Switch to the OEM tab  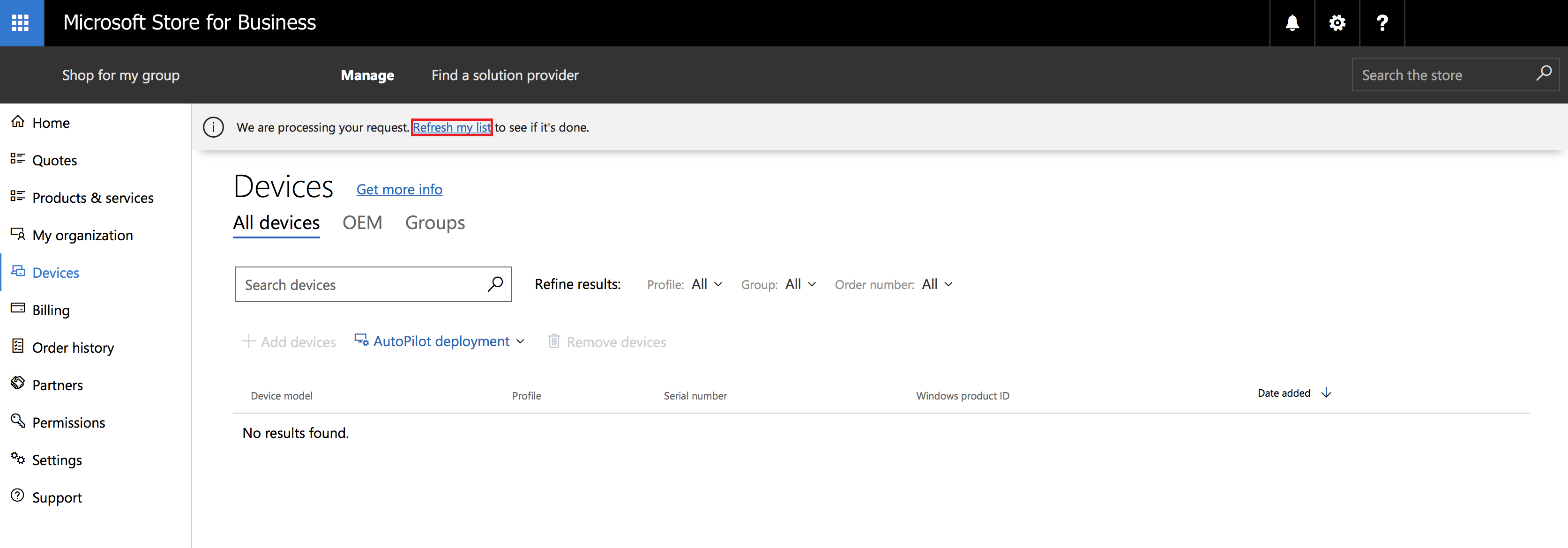(362, 222)
